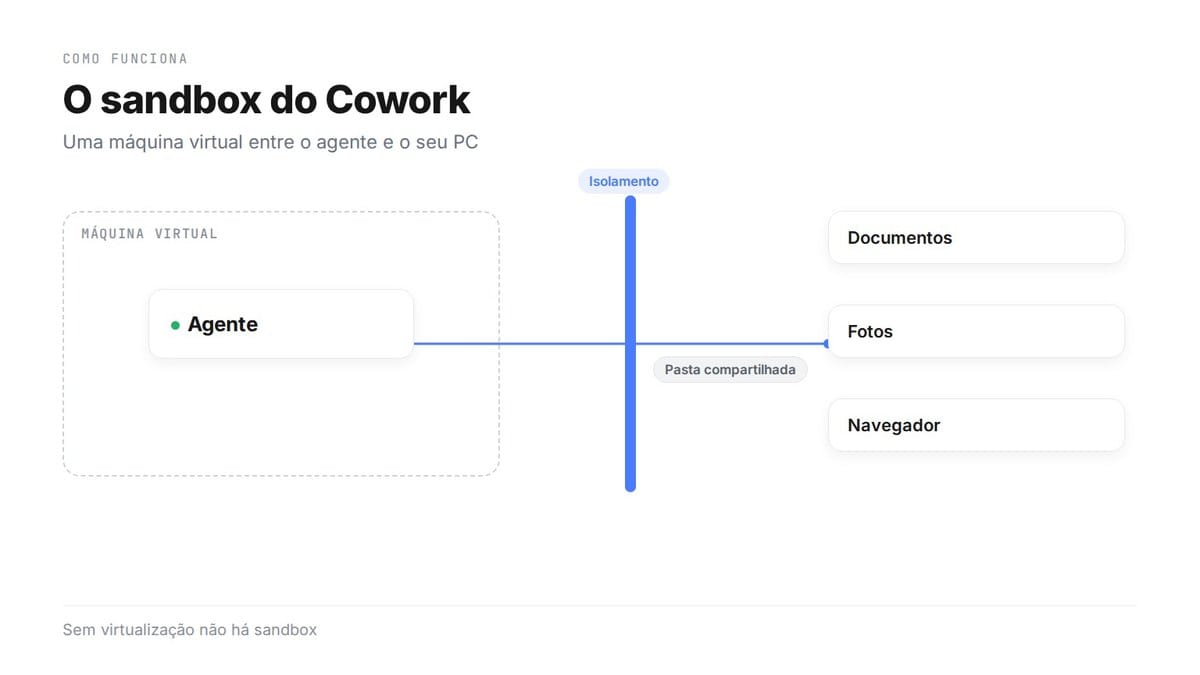Screen dimensions: 1200x675
Task: Select the Fotos card
Action: coord(976,331)
